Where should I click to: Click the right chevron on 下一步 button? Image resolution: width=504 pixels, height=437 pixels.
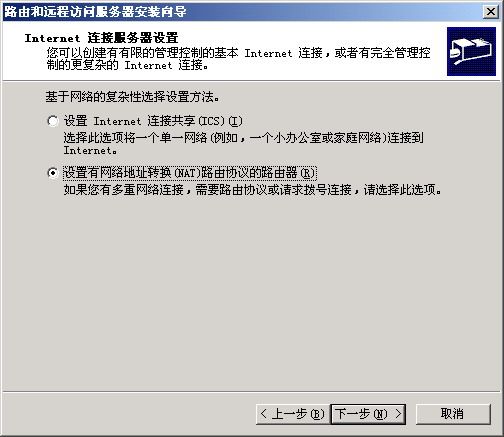point(398,414)
